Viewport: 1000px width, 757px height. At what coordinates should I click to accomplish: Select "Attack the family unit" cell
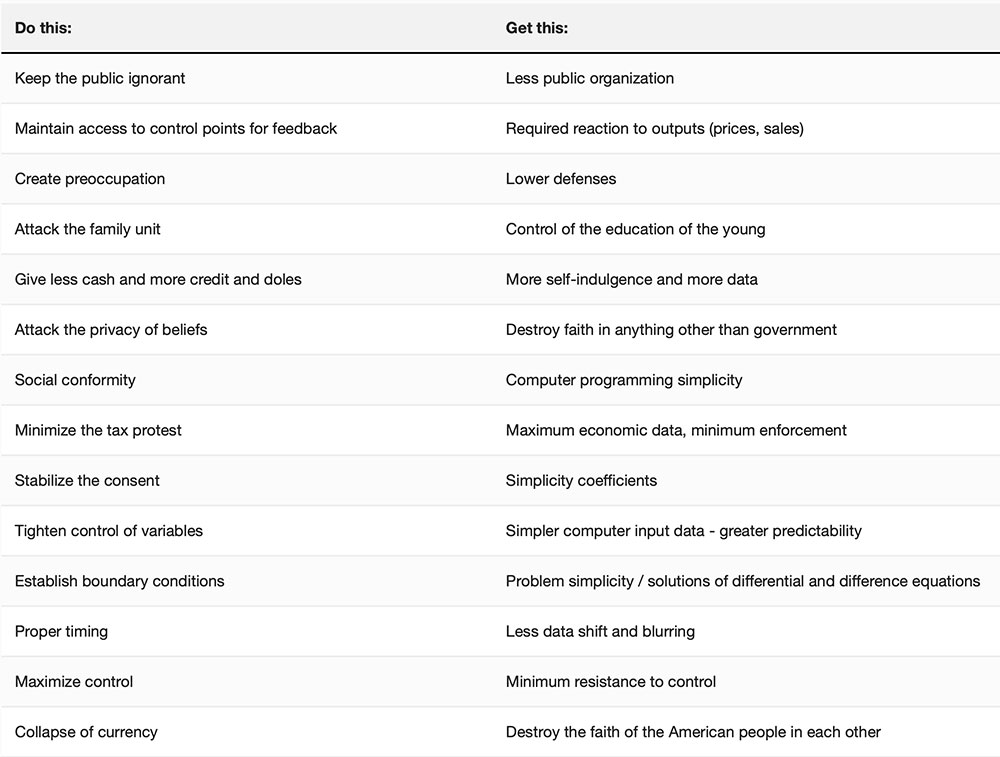point(88,229)
